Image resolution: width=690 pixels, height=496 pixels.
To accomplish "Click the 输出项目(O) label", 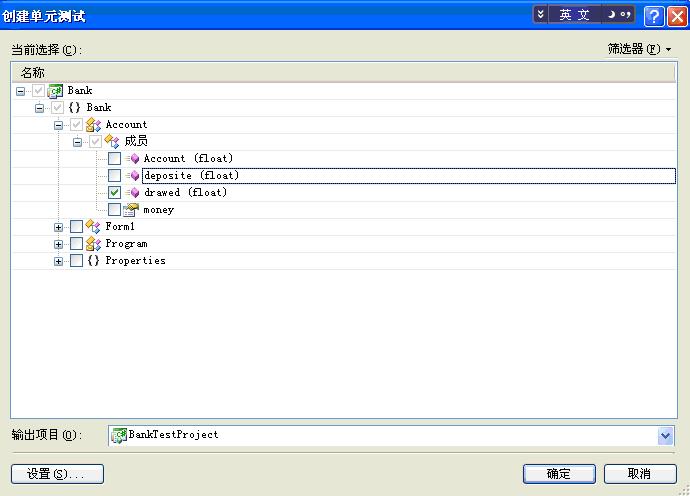I will click(x=46, y=435).
